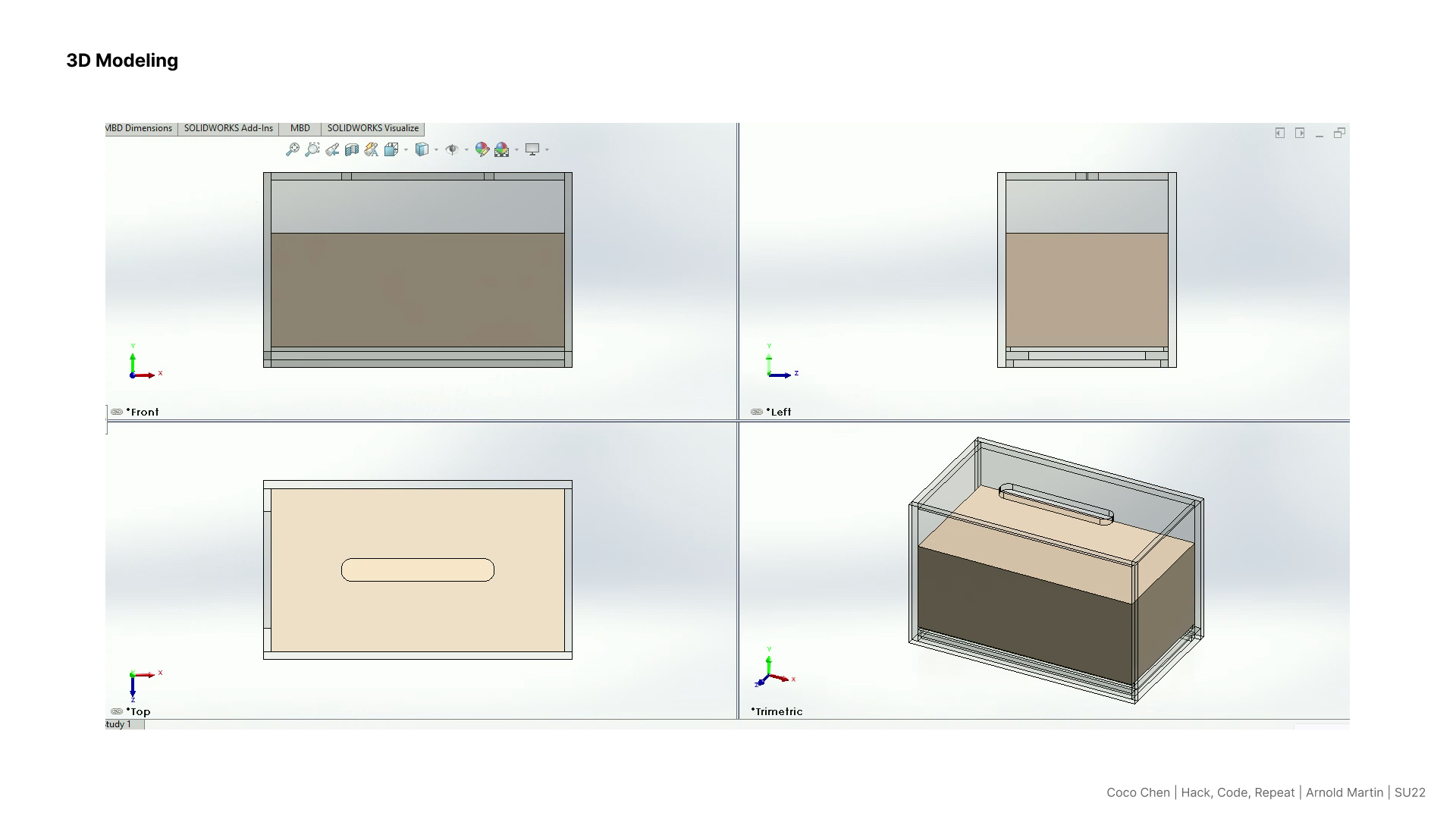Select the slot cutout in Top view
This screenshot has width=1456, height=819.
tap(418, 570)
